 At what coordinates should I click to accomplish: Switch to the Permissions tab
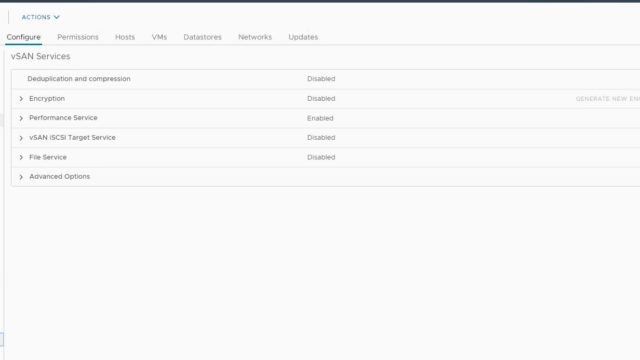[x=78, y=37]
